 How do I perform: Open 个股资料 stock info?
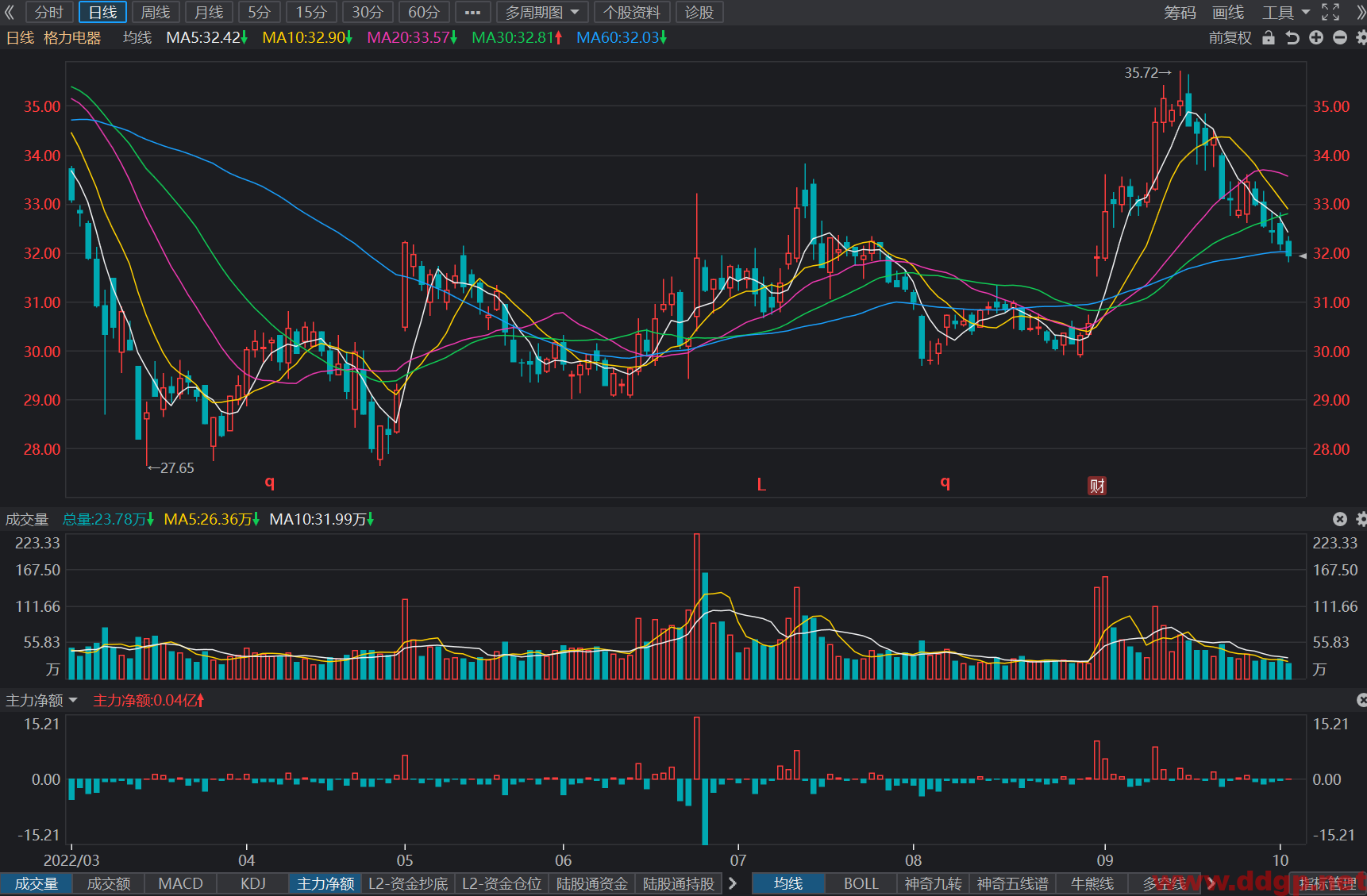click(632, 12)
